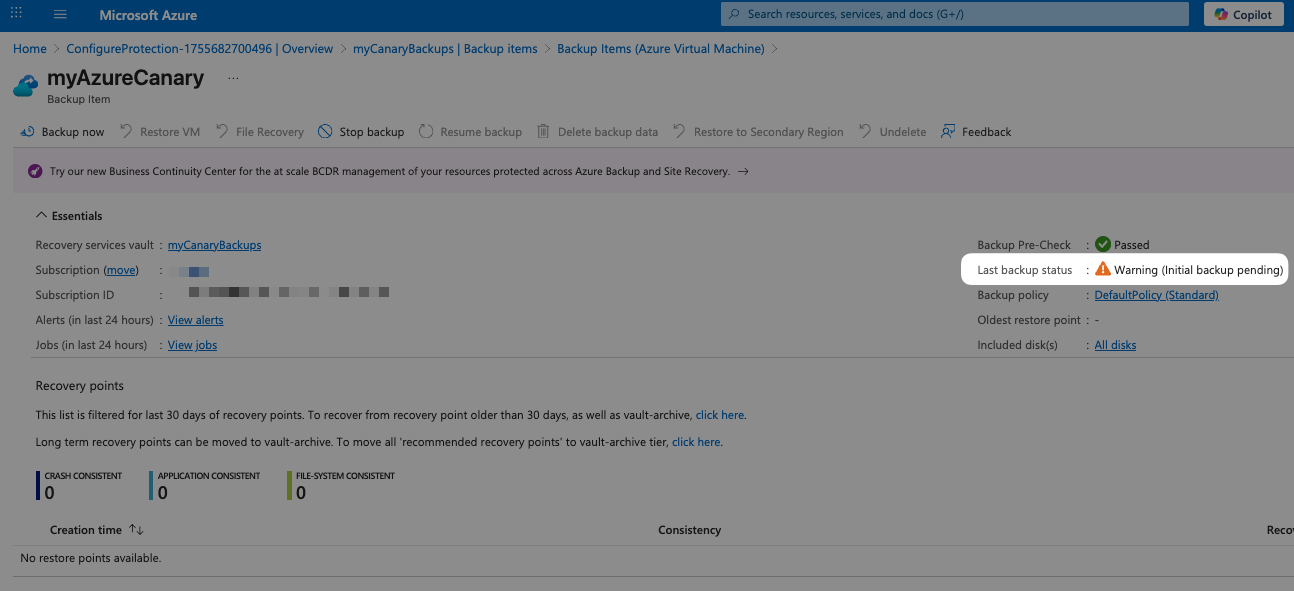This screenshot has height=591, width=1294.
Task: Click the Stop backup label
Action: (x=372, y=132)
